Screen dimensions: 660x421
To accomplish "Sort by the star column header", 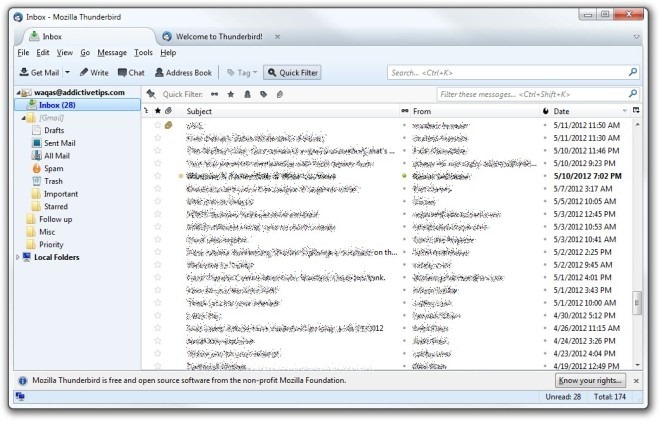I will 158,111.
